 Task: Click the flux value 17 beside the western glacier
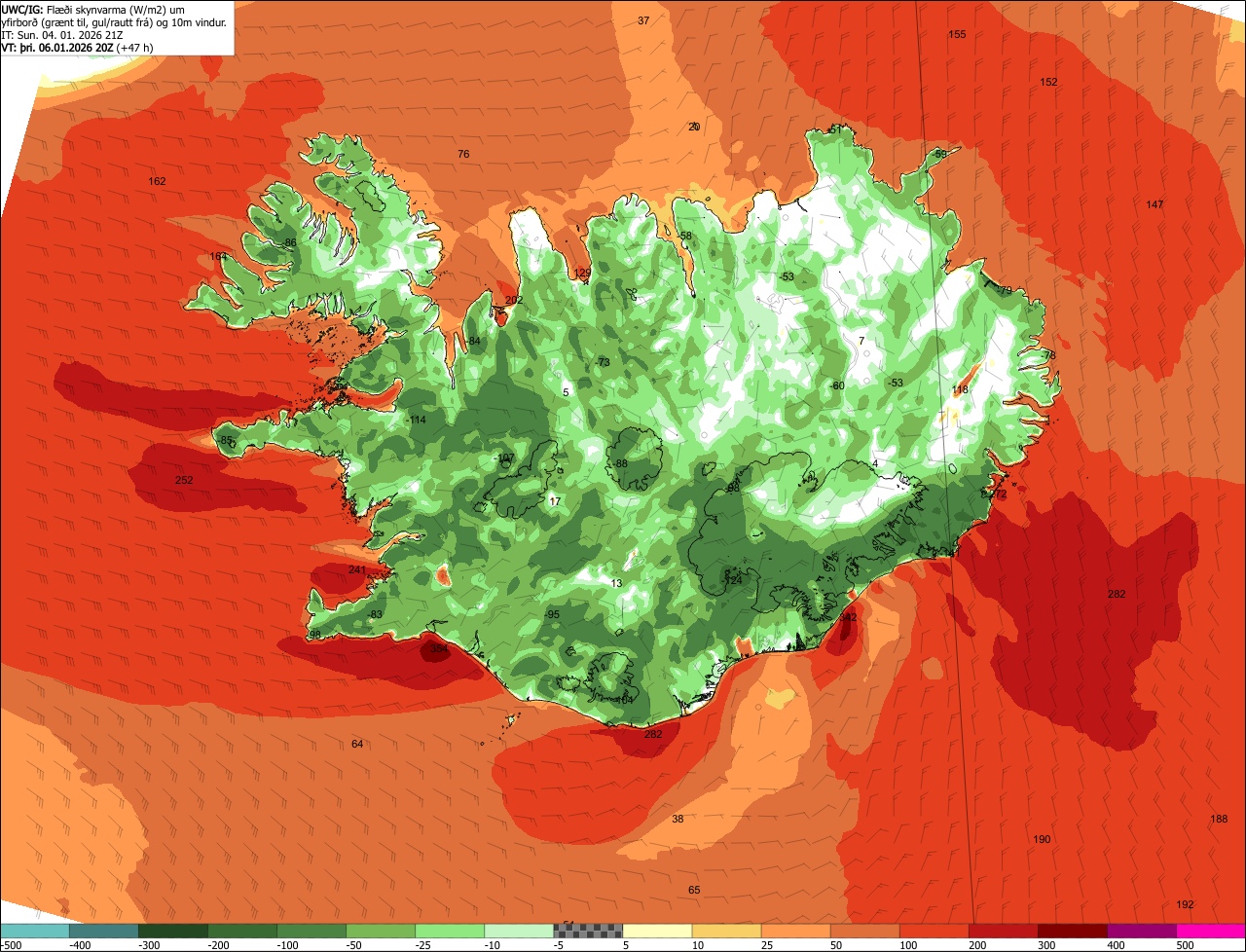555,501
